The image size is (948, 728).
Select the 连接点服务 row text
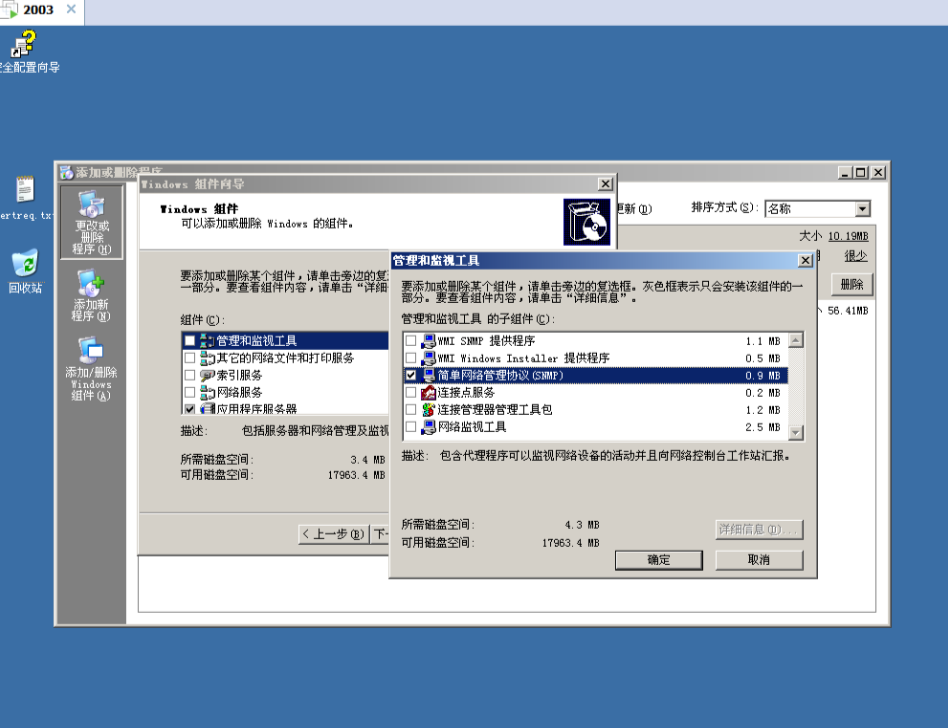point(466,392)
